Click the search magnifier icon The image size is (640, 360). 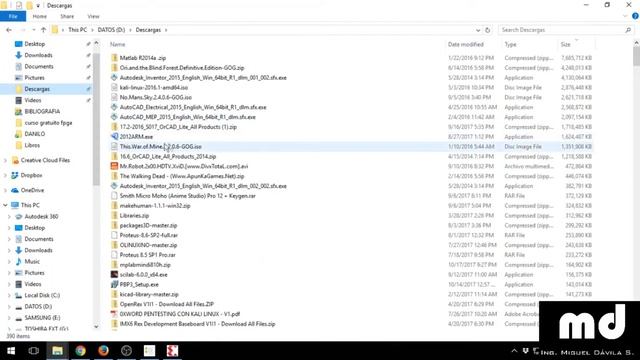(628, 30)
